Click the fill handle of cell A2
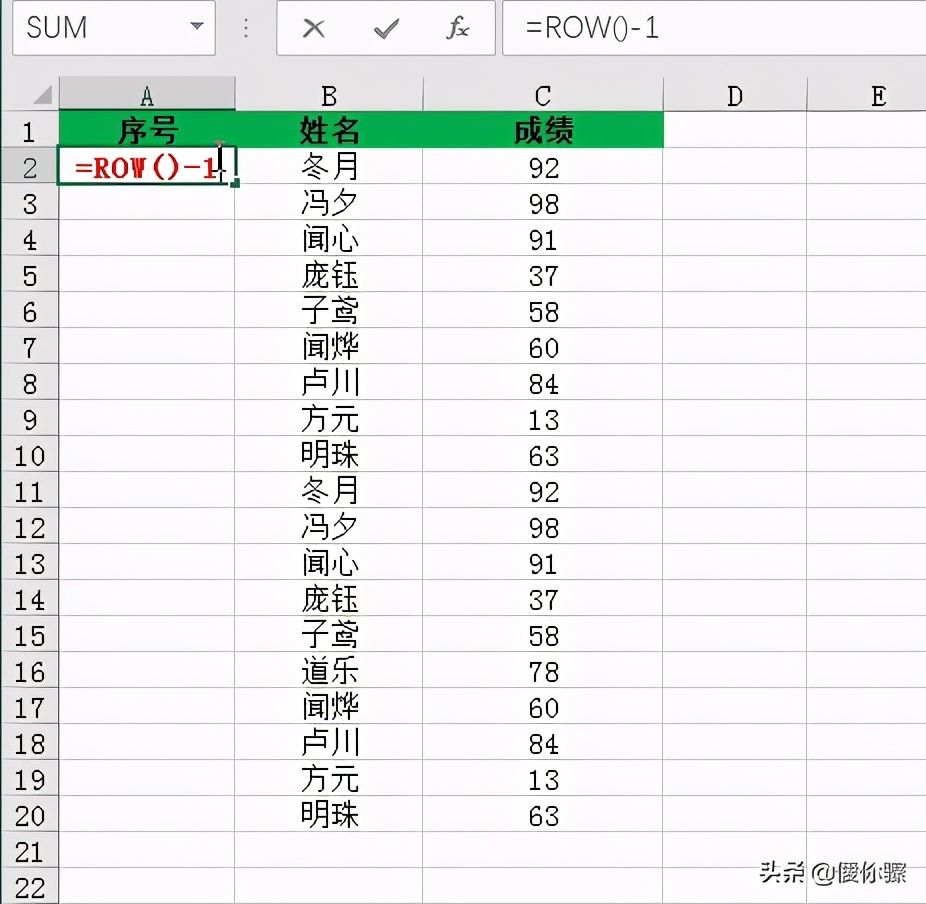The width and height of the screenshot is (926, 904). (235, 184)
